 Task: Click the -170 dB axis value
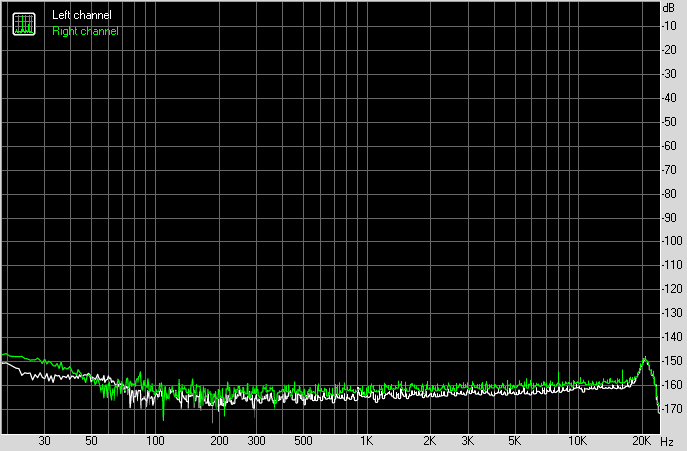click(x=672, y=408)
